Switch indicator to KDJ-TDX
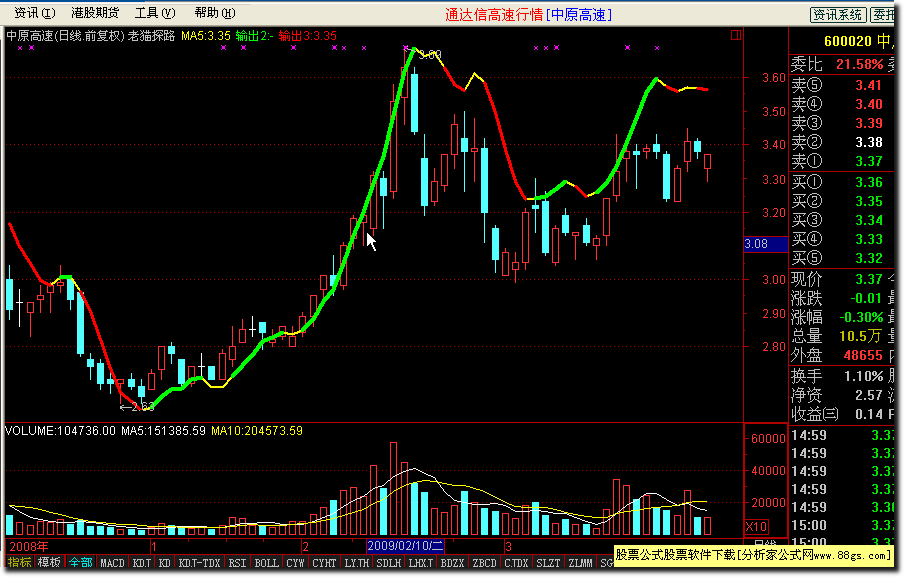The height and width of the screenshot is (578, 906). [199, 562]
